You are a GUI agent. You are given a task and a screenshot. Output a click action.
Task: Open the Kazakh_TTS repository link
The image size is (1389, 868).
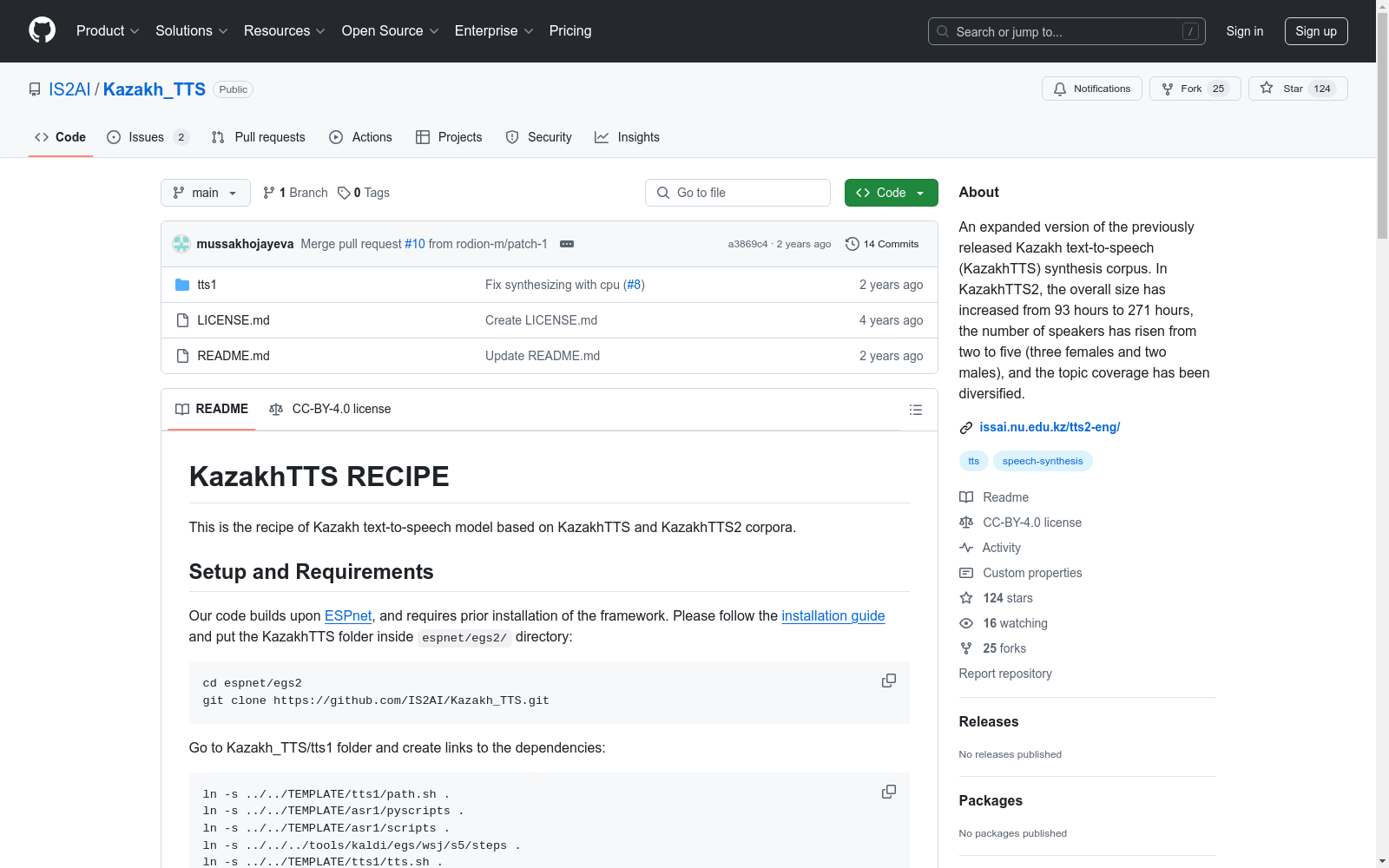[x=155, y=89]
